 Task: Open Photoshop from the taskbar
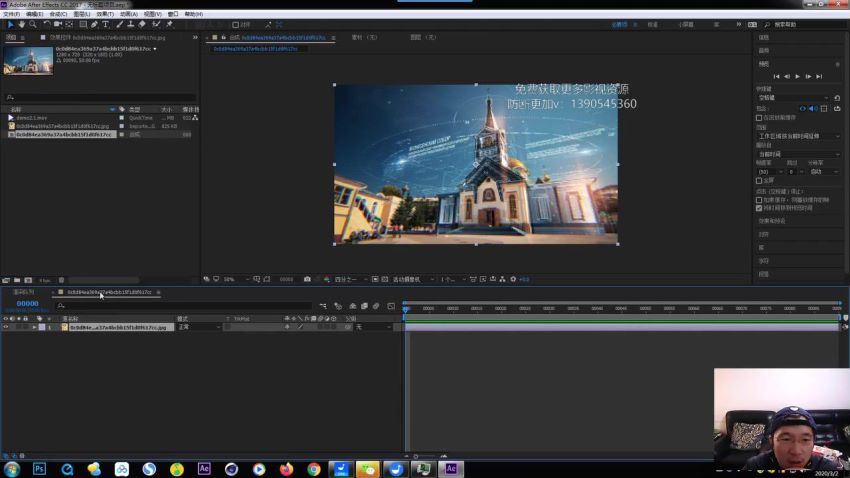39,469
